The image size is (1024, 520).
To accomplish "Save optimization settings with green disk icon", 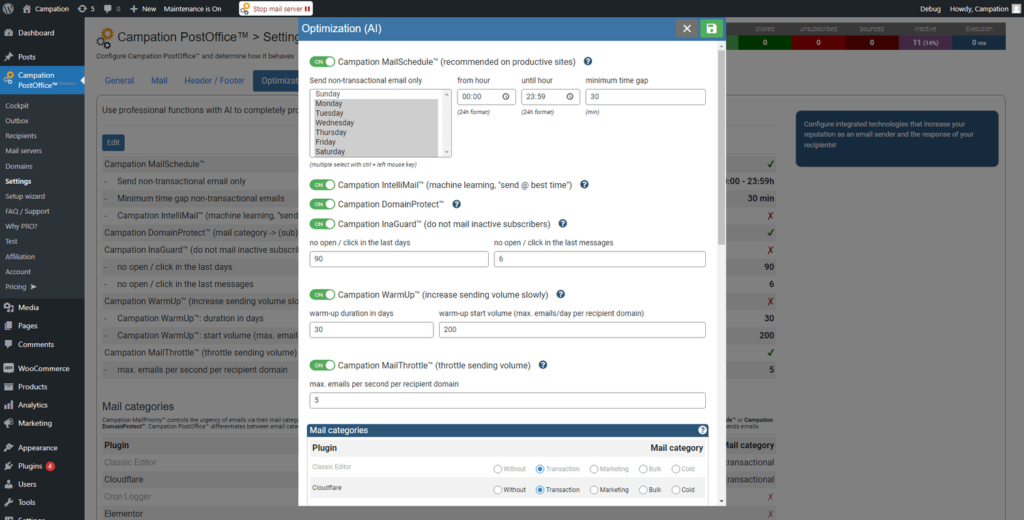I will pos(711,29).
